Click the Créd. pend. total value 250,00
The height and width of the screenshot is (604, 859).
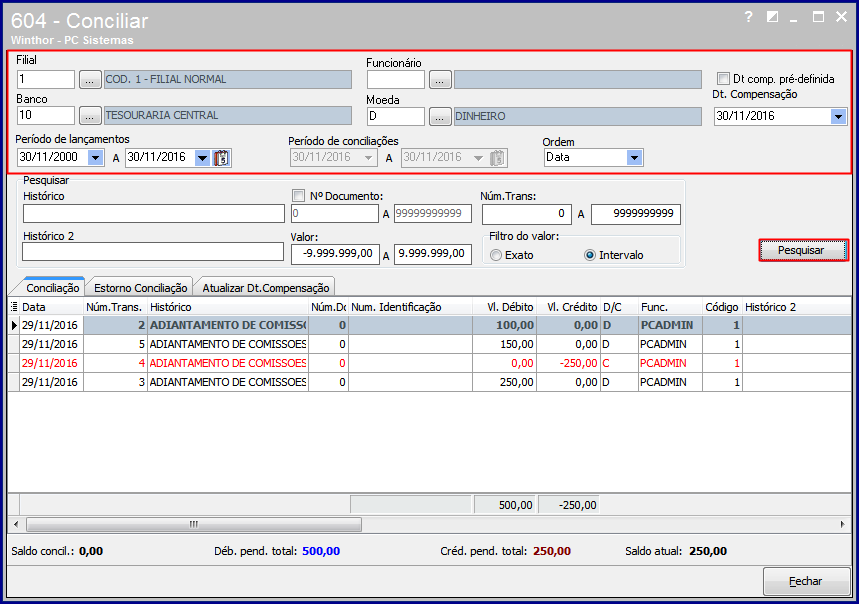pos(552,551)
